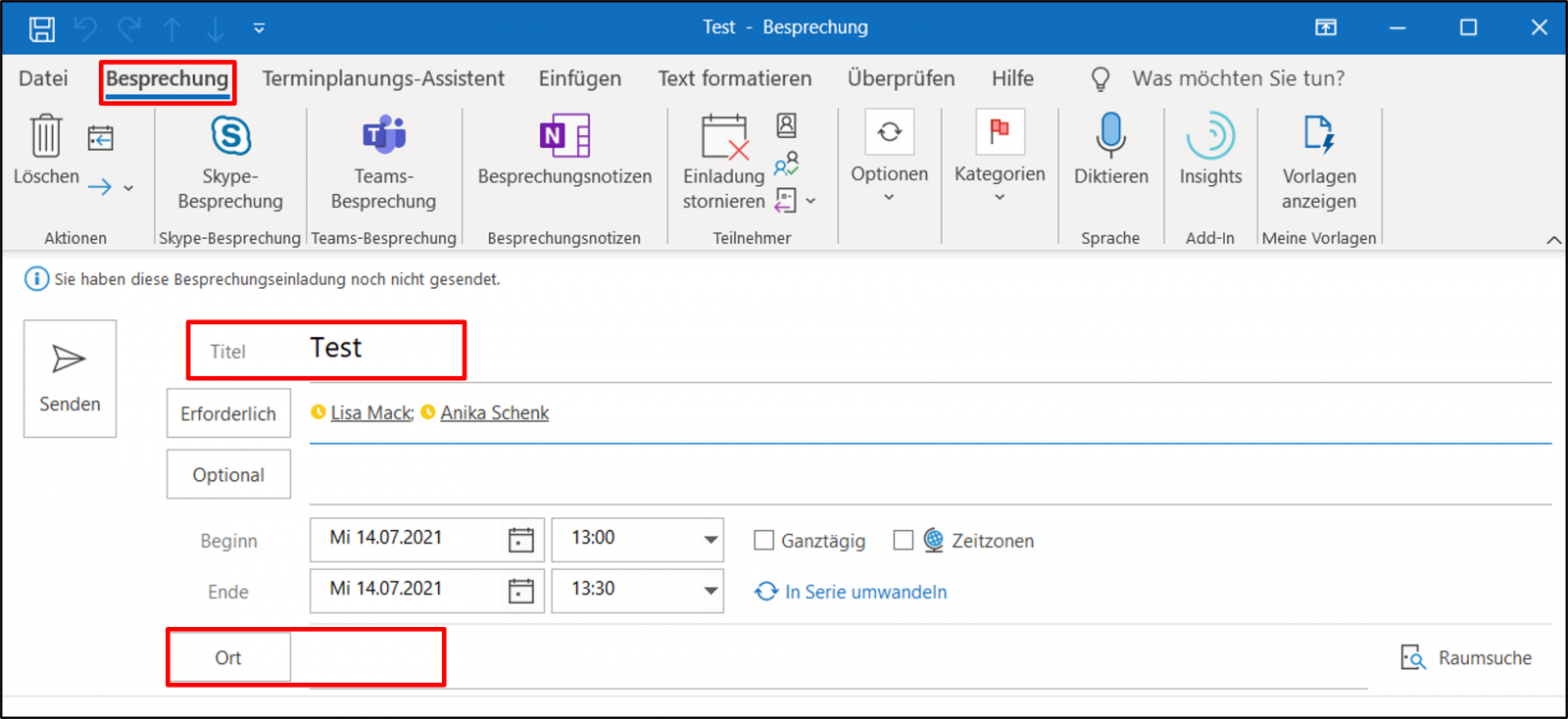Open the Hilfe tab

(1012, 78)
